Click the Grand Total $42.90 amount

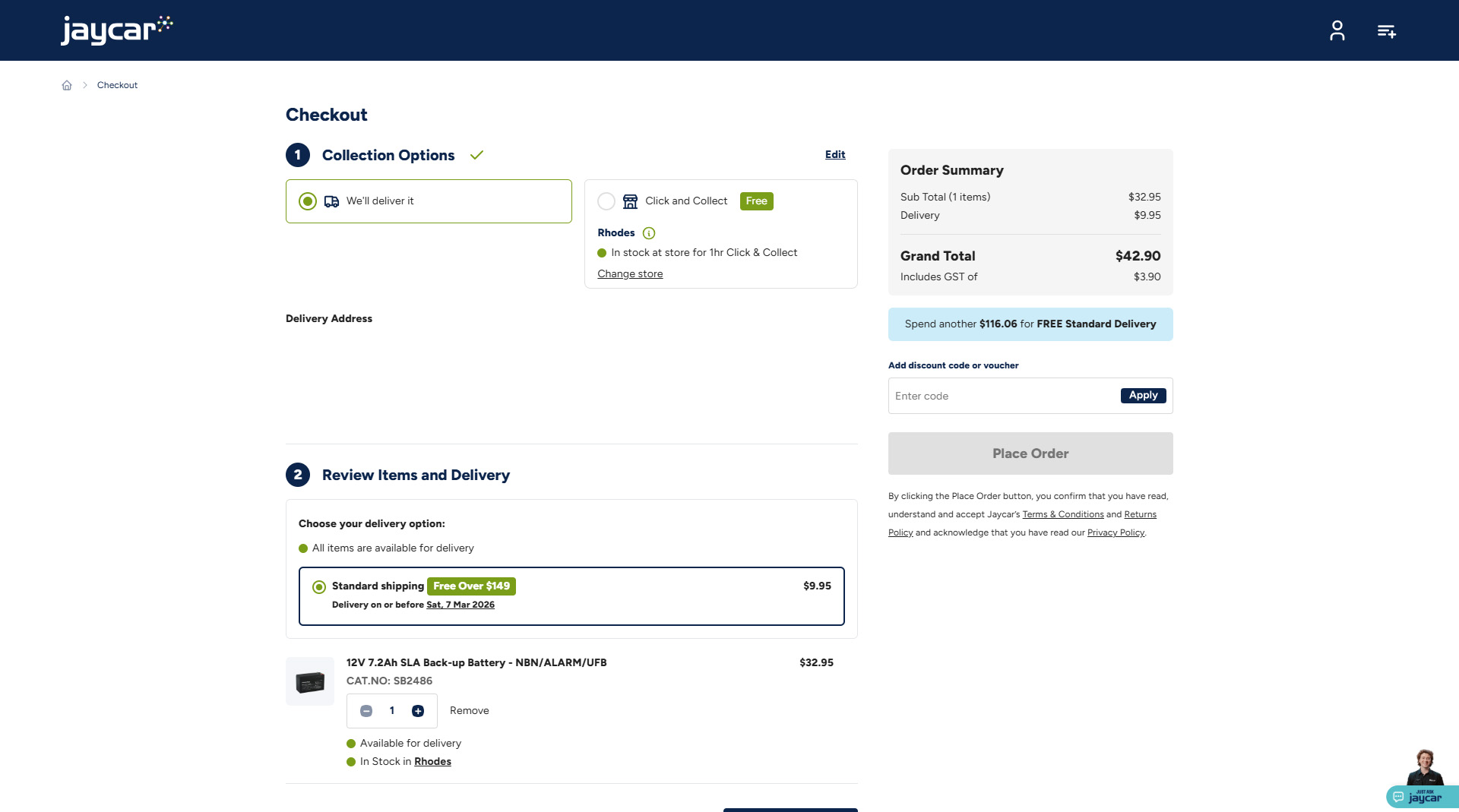pos(1138,257)
